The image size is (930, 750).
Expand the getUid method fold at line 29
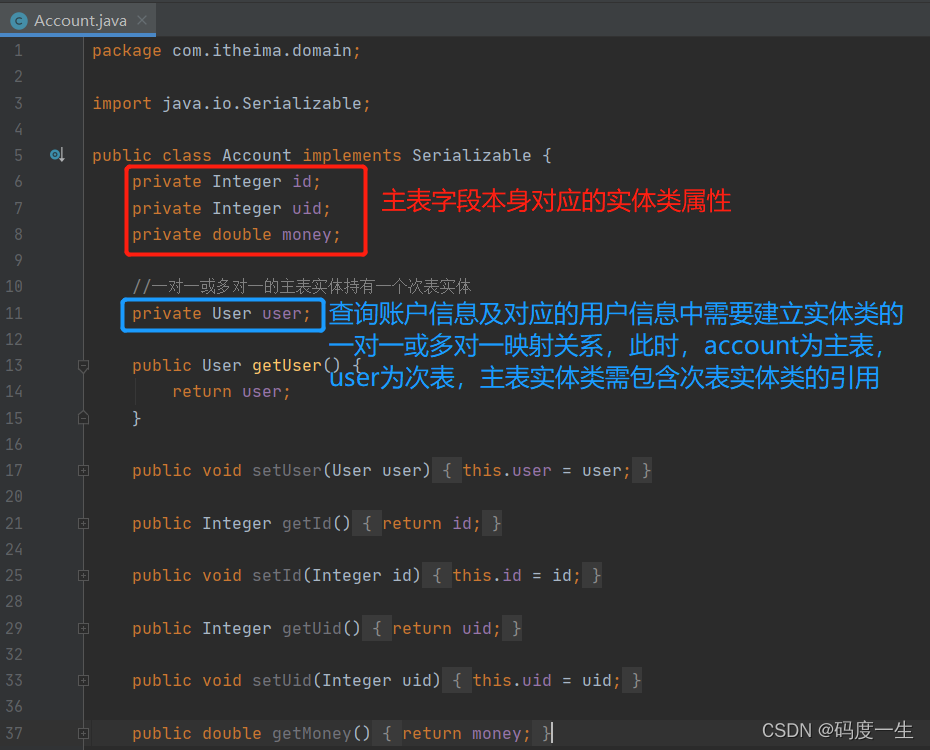point(84,628)
